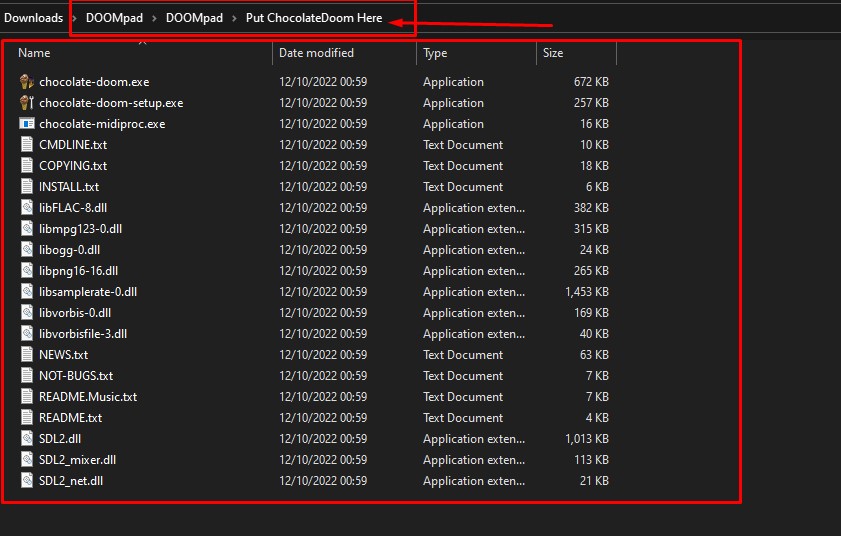Click Application type of chocolate-midiproc.exe row
Screen dimensions: 841x536
(453, 124)
